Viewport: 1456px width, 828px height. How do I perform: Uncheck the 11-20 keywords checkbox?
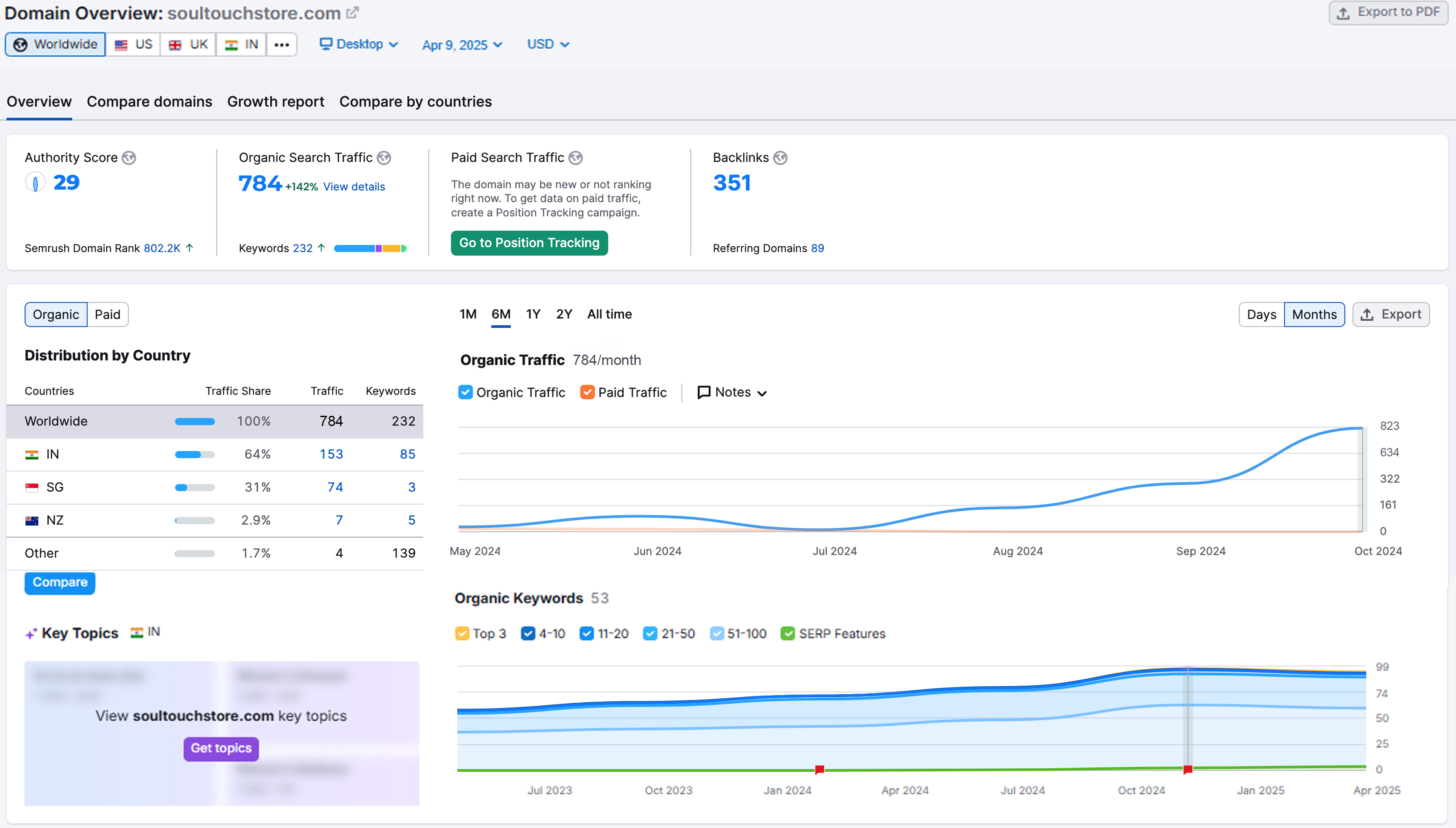(587, 633)
